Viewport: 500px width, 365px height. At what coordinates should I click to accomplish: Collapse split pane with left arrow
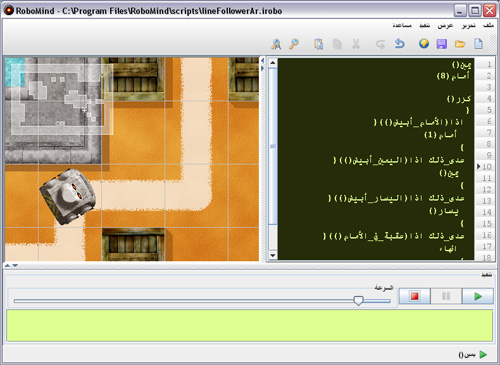[262, 61]
